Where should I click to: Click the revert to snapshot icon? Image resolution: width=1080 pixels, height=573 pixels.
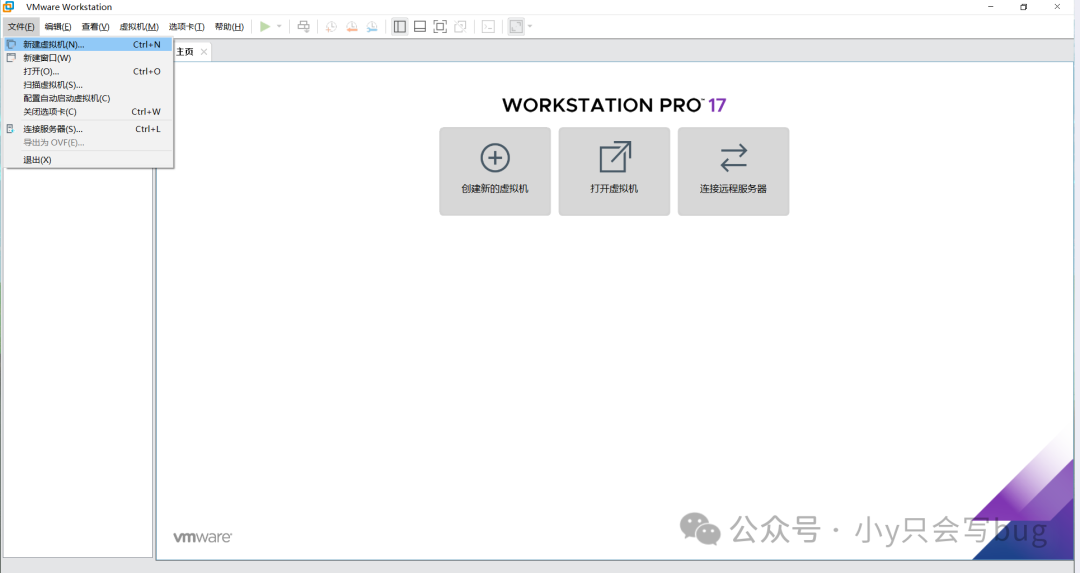coord(351,27)
